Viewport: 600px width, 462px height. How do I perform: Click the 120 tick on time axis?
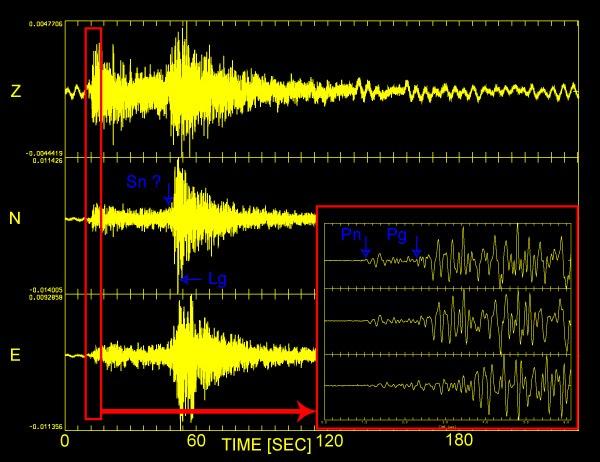point(324,440)
